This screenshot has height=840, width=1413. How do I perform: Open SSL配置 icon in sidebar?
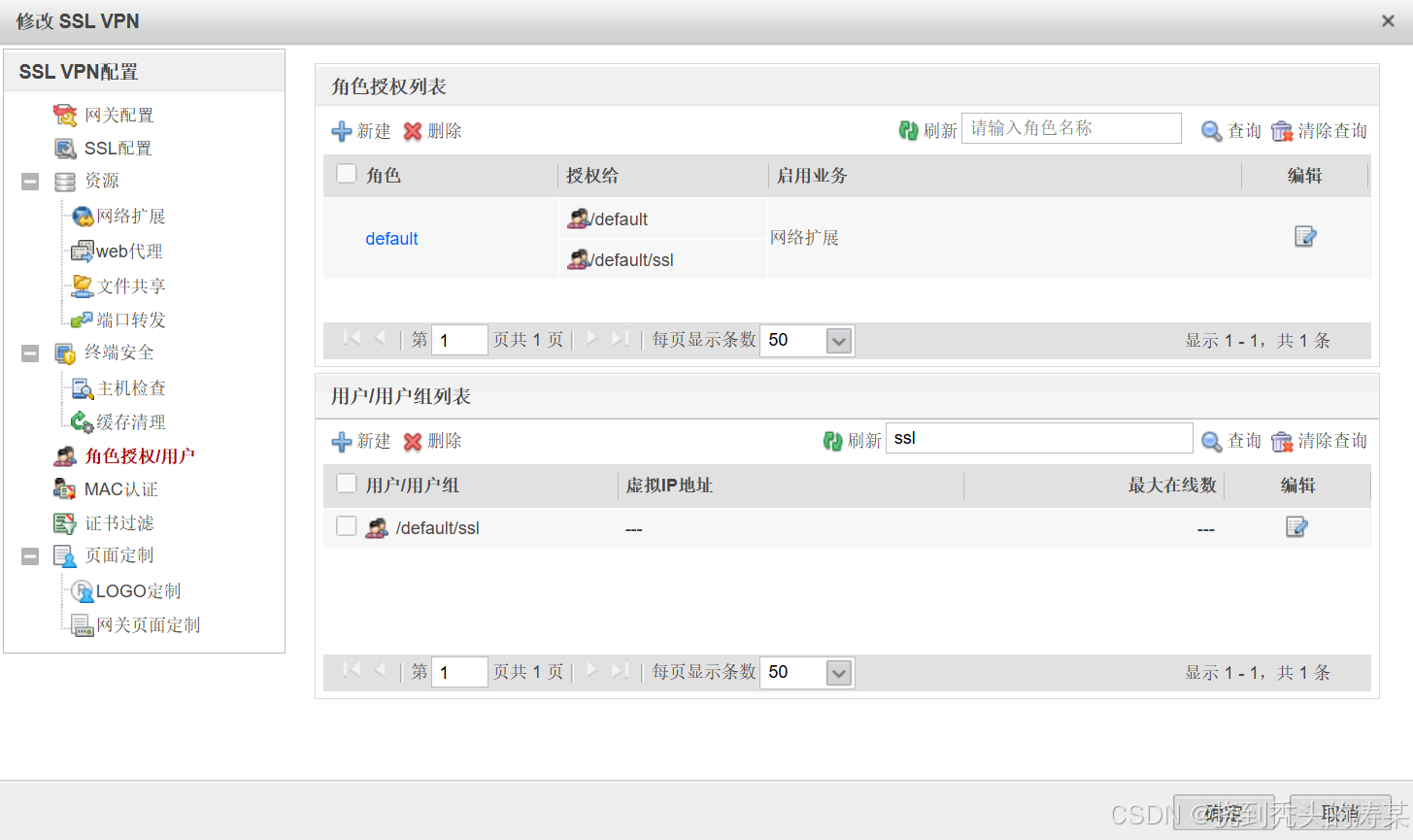[65, 149]
